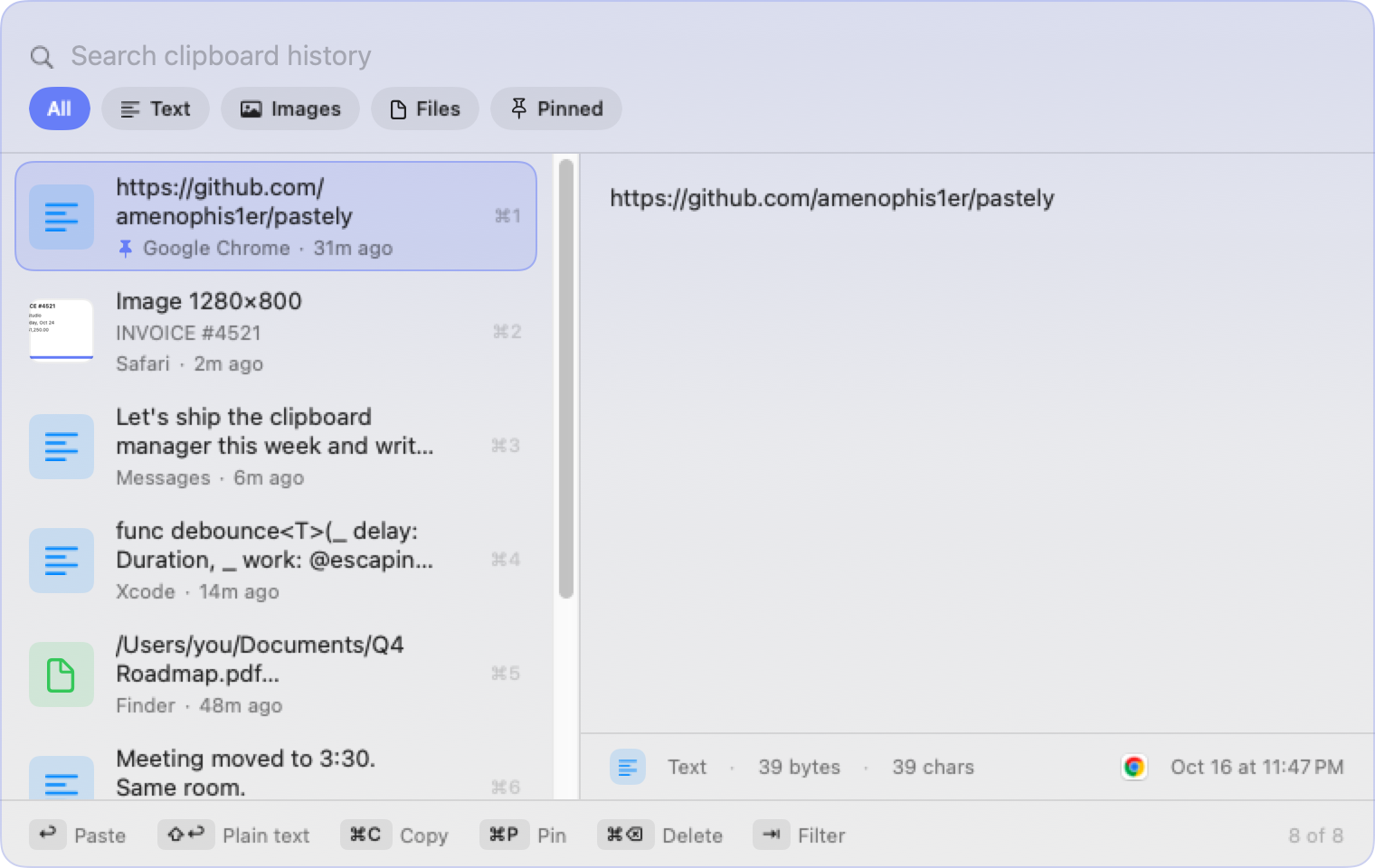Switch to the Text filter tab
Screen dimensions: 1375x868
156,108
